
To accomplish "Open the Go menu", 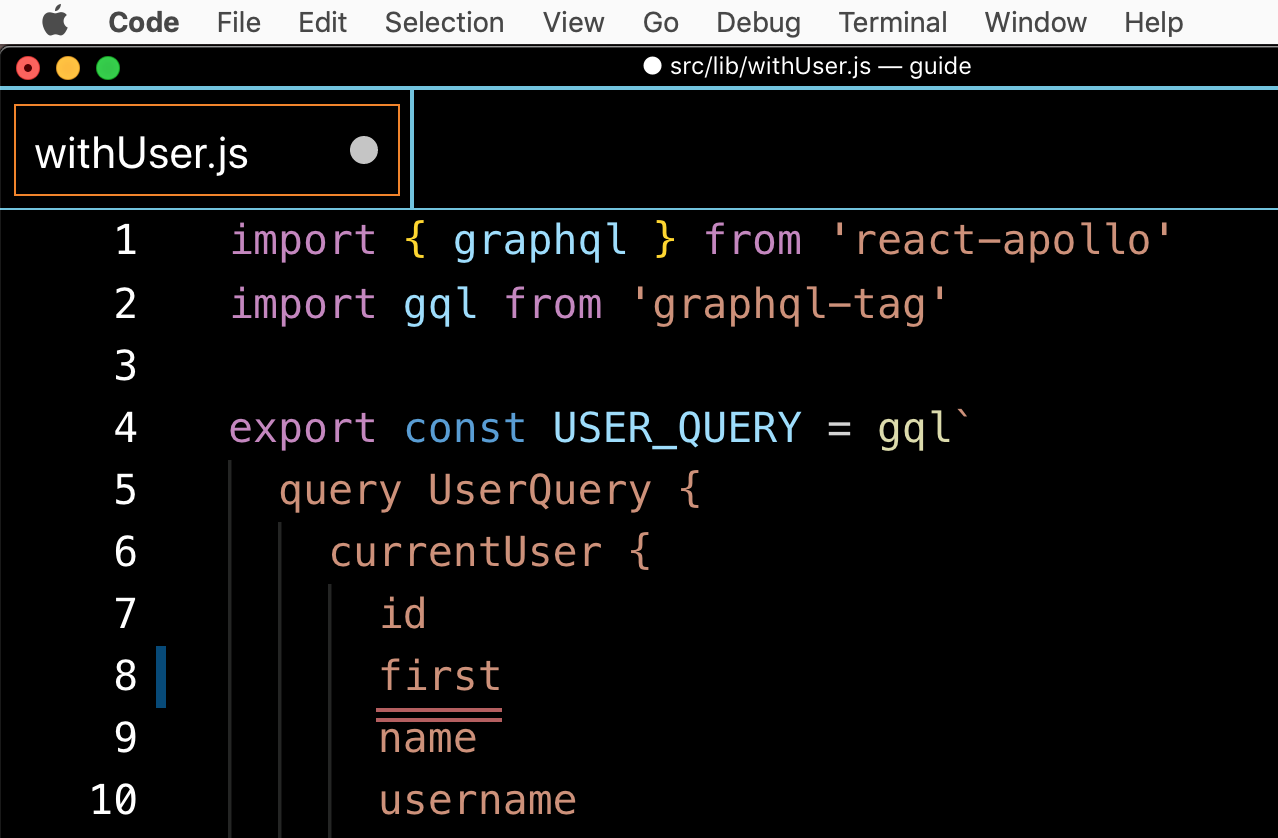I will pos(661,22).
